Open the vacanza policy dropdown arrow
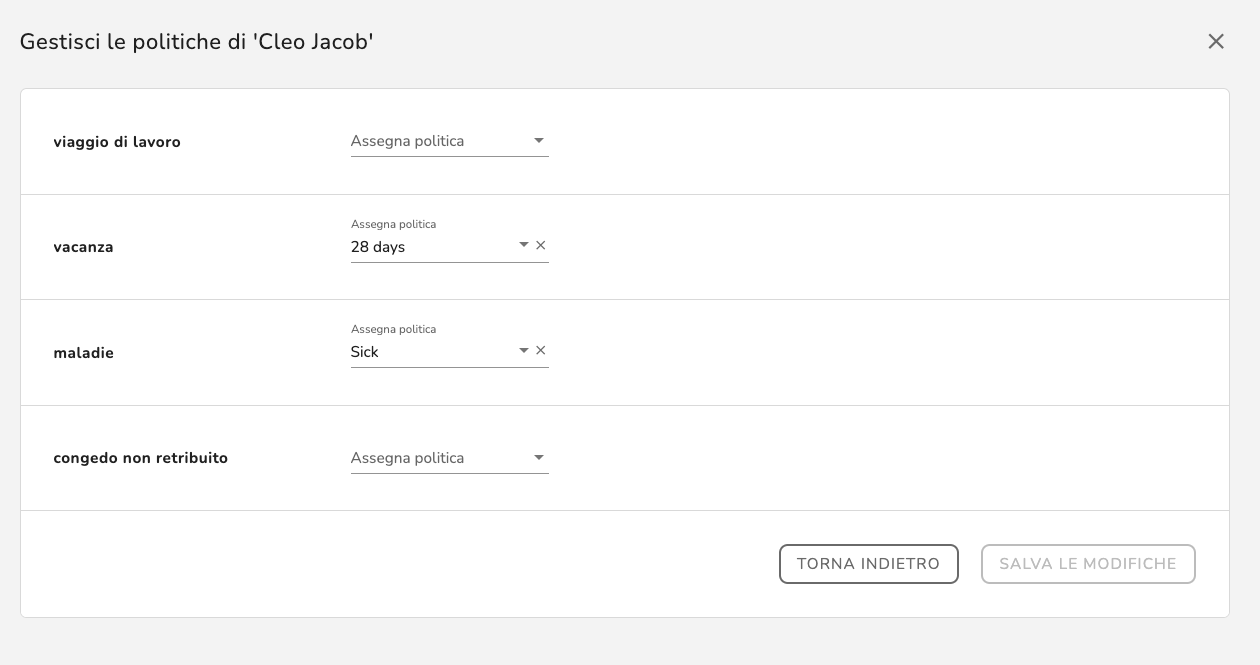The image size is (1260, 665). 523,245
